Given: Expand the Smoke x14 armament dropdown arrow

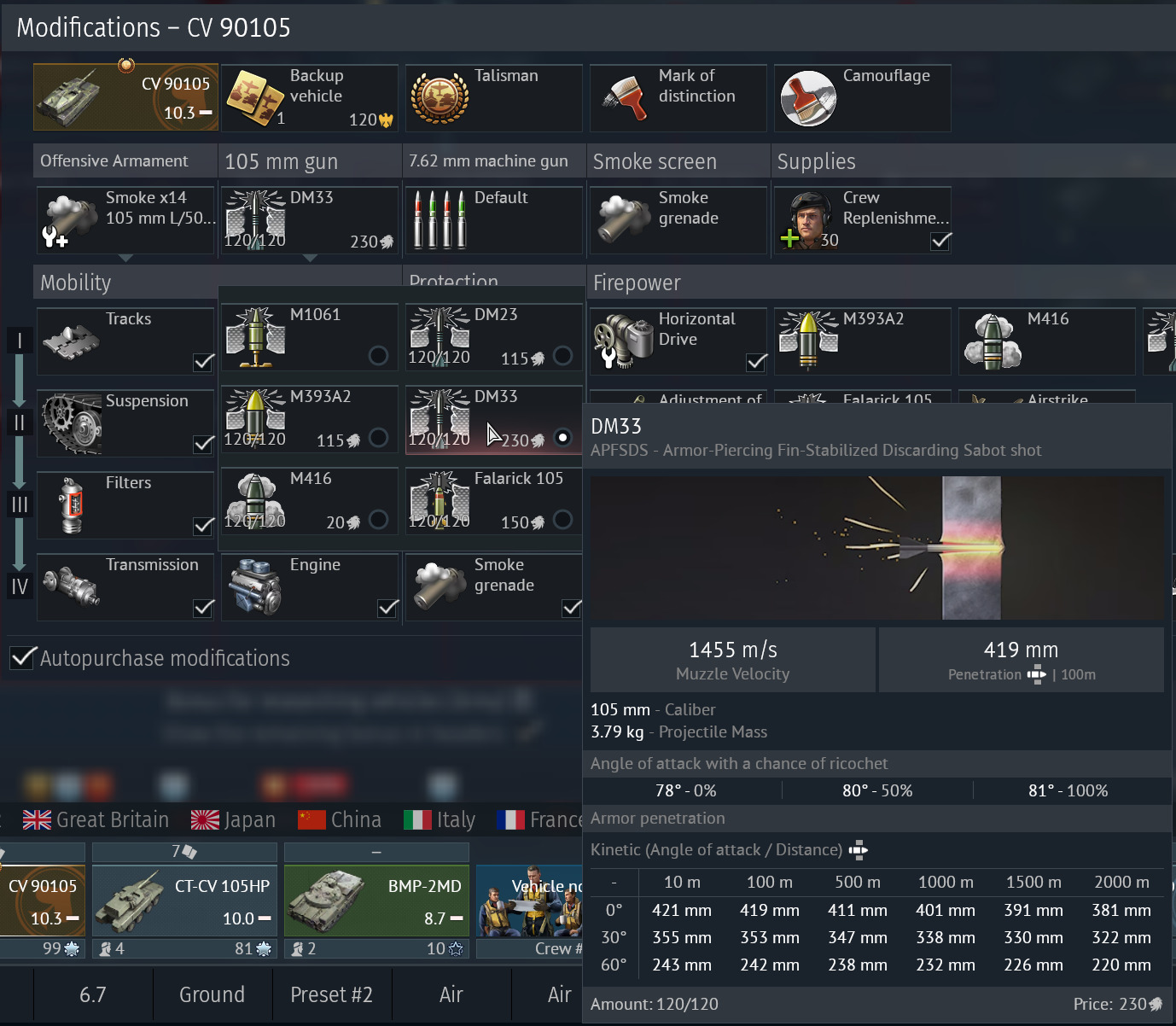Looking at the screenshot, I should coord(125,258).
